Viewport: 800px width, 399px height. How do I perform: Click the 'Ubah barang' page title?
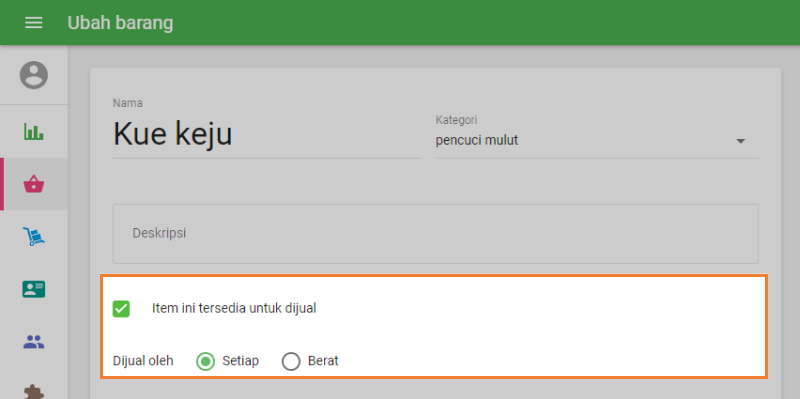(x=120, y=23)
